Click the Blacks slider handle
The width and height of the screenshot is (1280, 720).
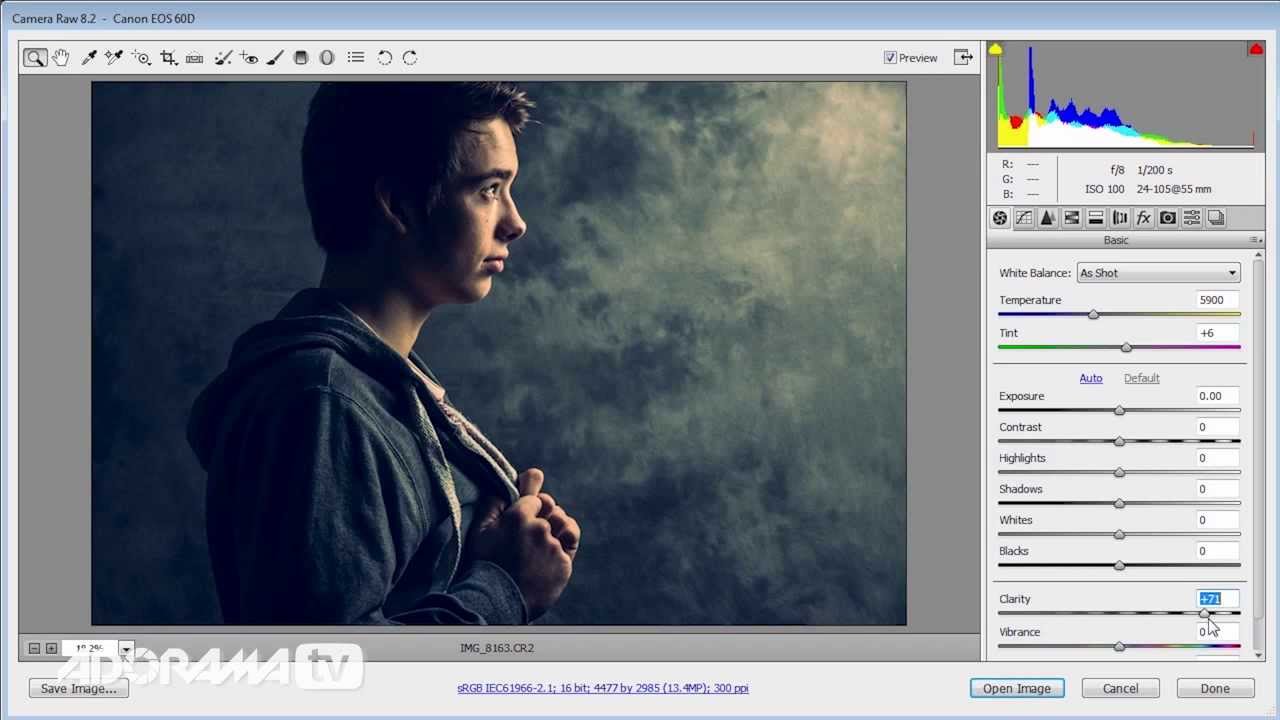[x=1119, y=566]
